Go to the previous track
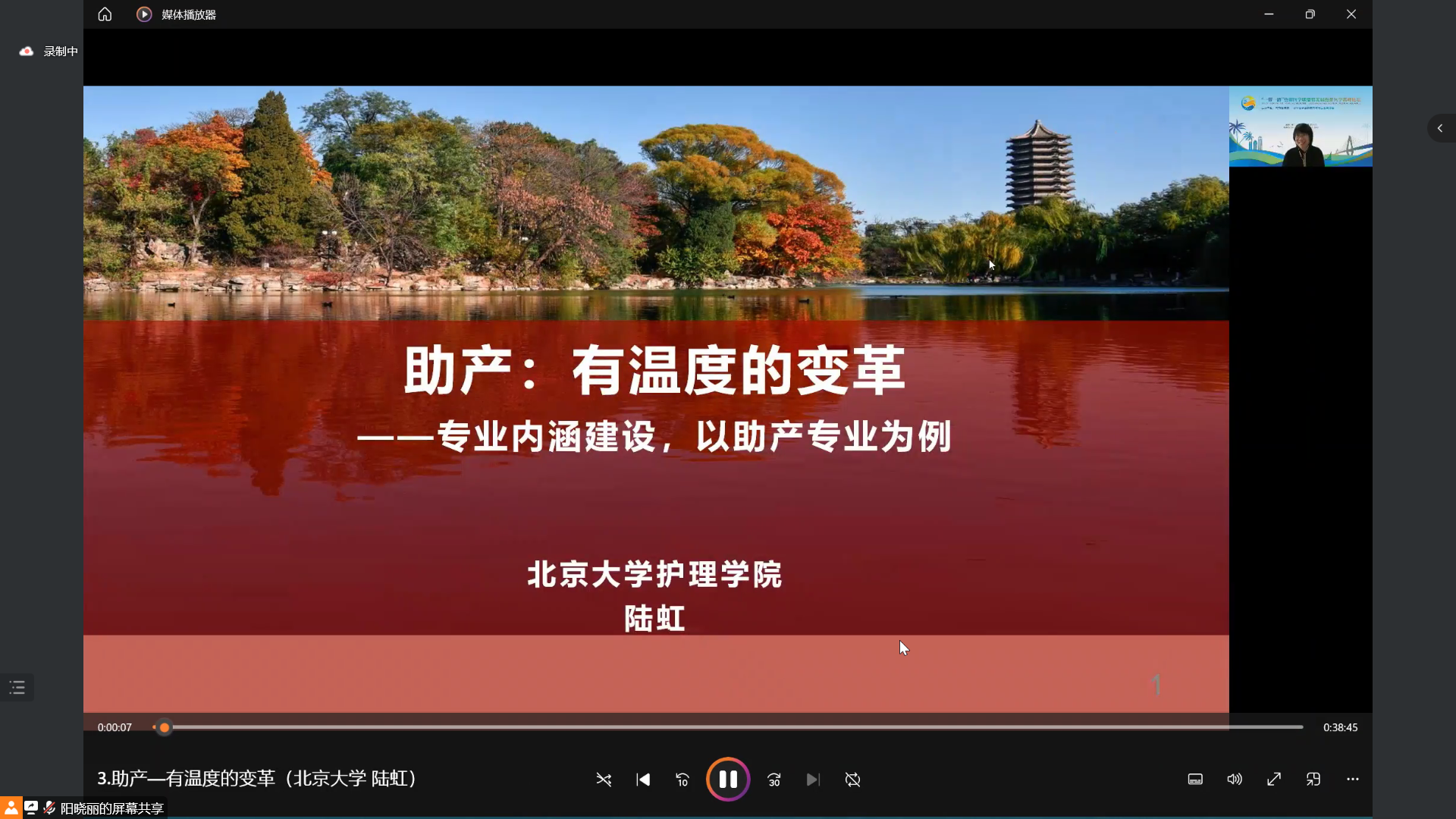 tap(643, 780)
